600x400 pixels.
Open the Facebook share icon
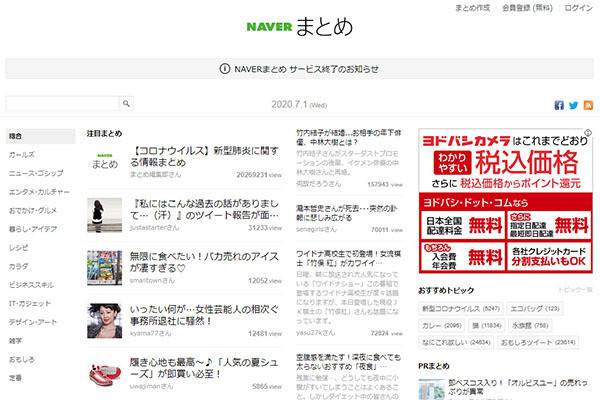click(559, 105)
